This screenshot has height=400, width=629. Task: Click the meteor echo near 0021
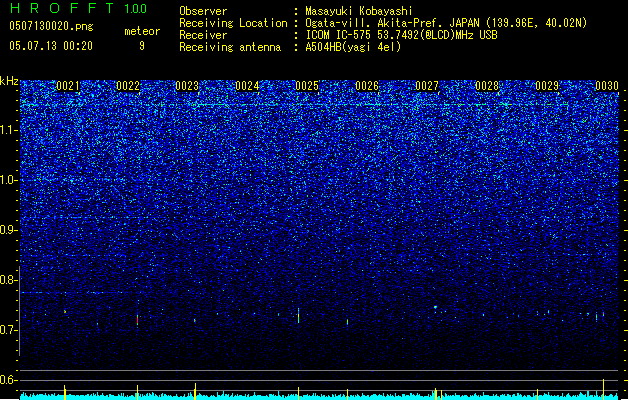tap(65, 311)
